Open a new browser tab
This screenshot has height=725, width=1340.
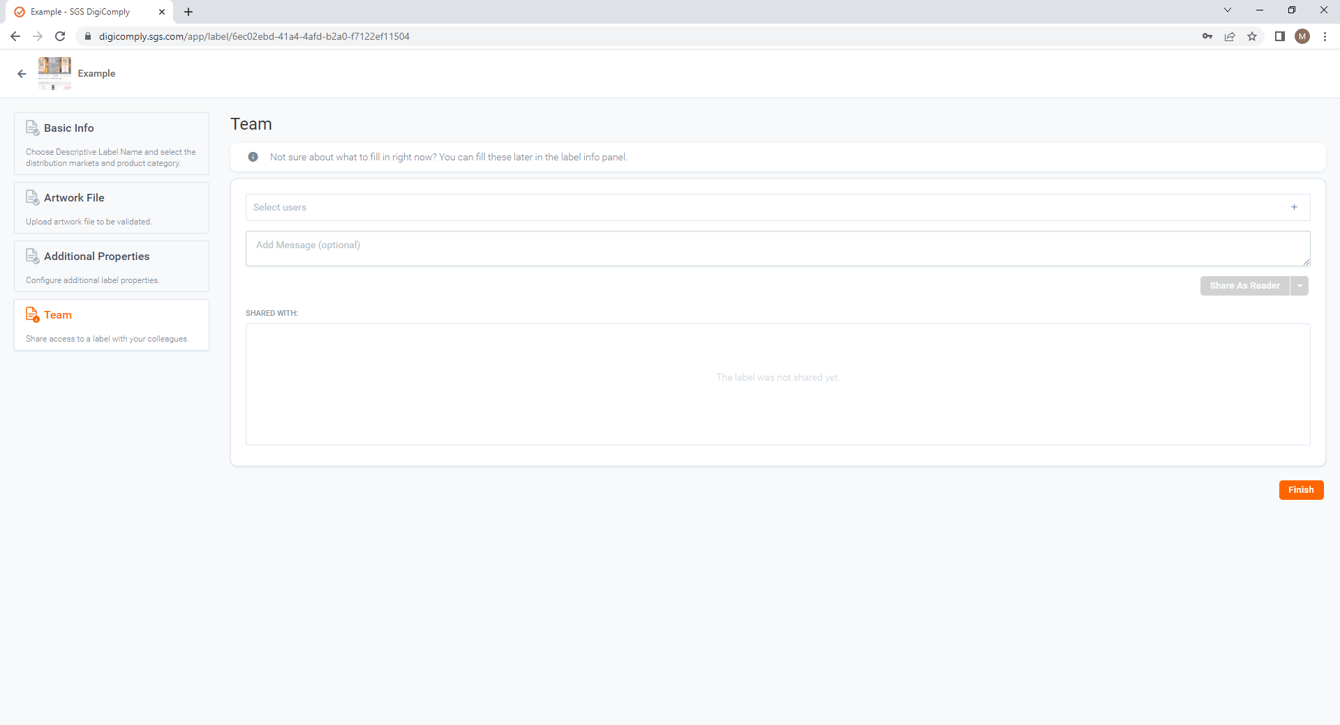click(188, 12)
